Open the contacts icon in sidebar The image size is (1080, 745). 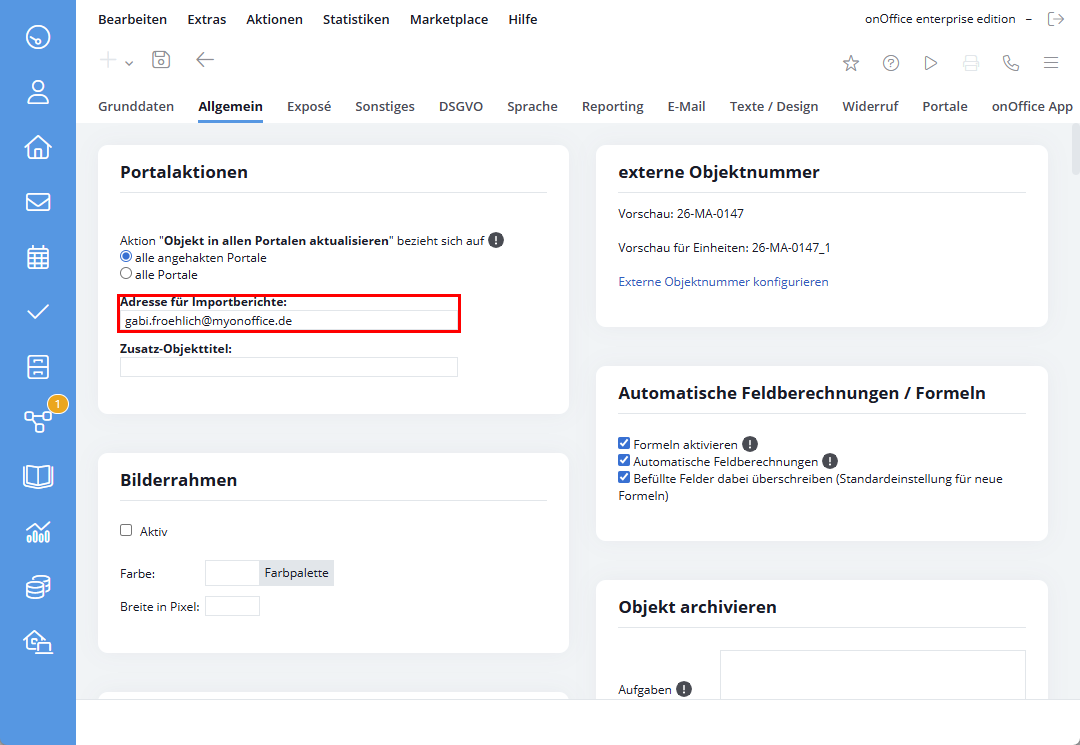coord(38,93)
